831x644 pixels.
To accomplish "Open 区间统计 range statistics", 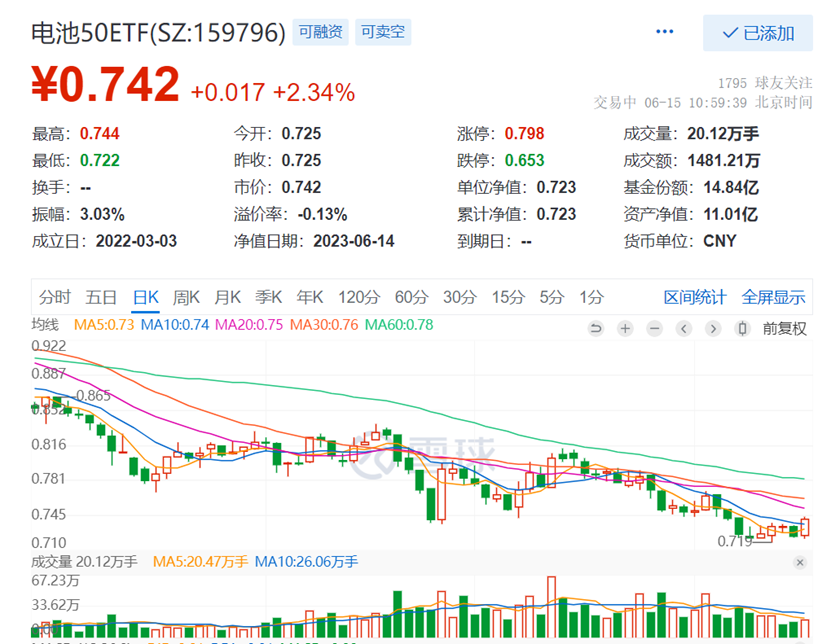I will click(x=695, y=297).
